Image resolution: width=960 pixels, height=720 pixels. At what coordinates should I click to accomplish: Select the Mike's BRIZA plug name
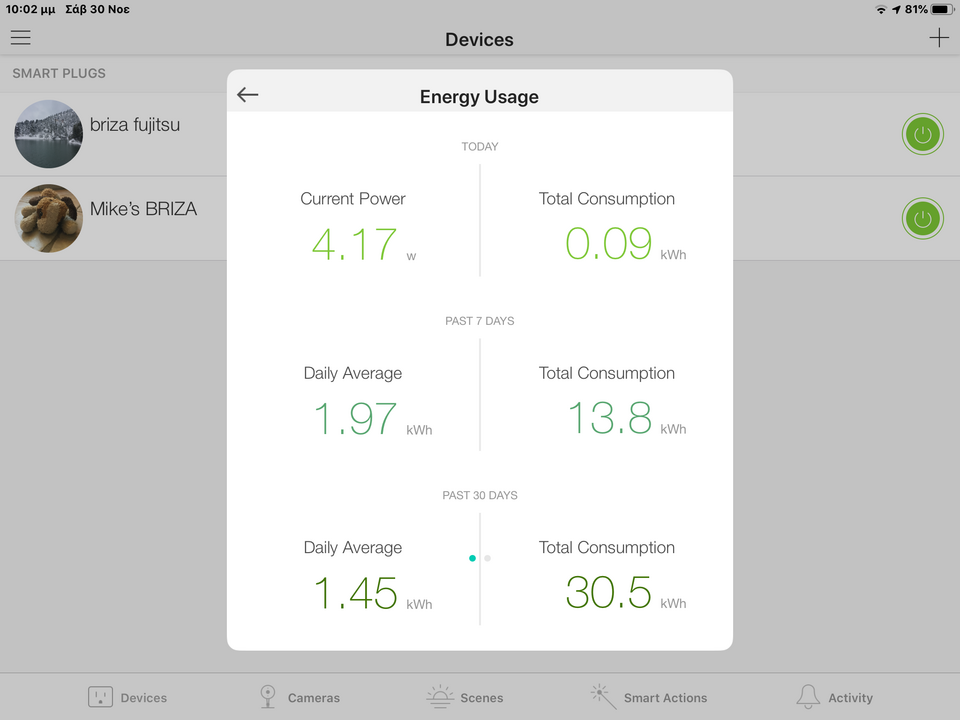click(143, 209)
